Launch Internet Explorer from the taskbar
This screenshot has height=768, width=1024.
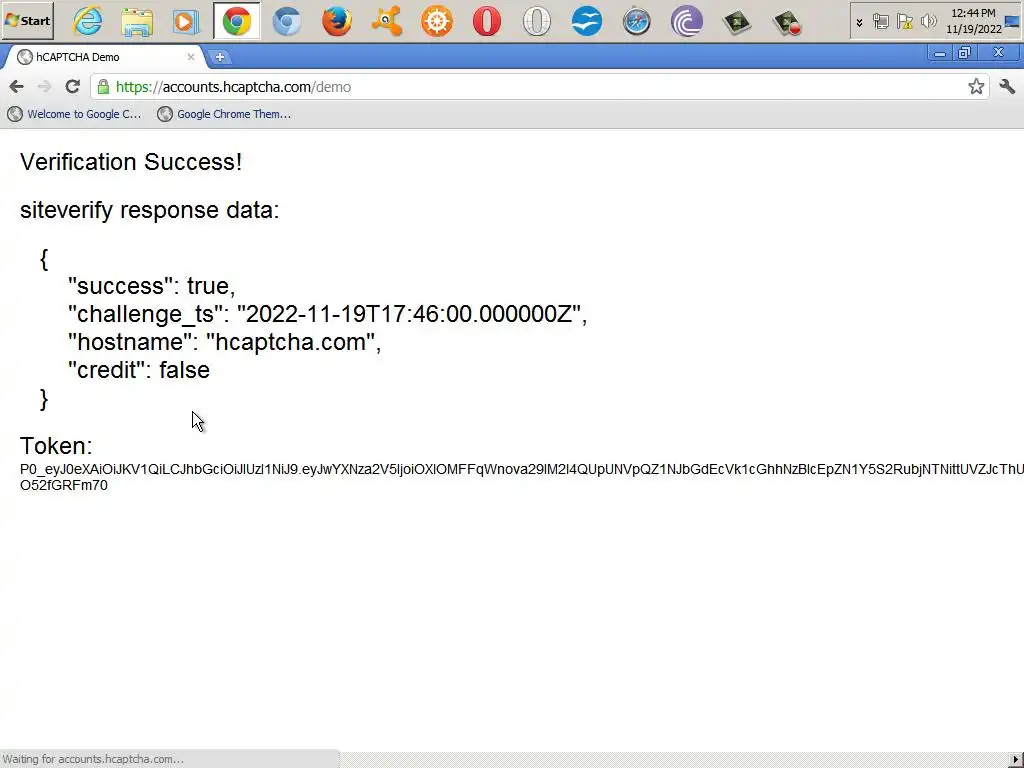point(87,22)
